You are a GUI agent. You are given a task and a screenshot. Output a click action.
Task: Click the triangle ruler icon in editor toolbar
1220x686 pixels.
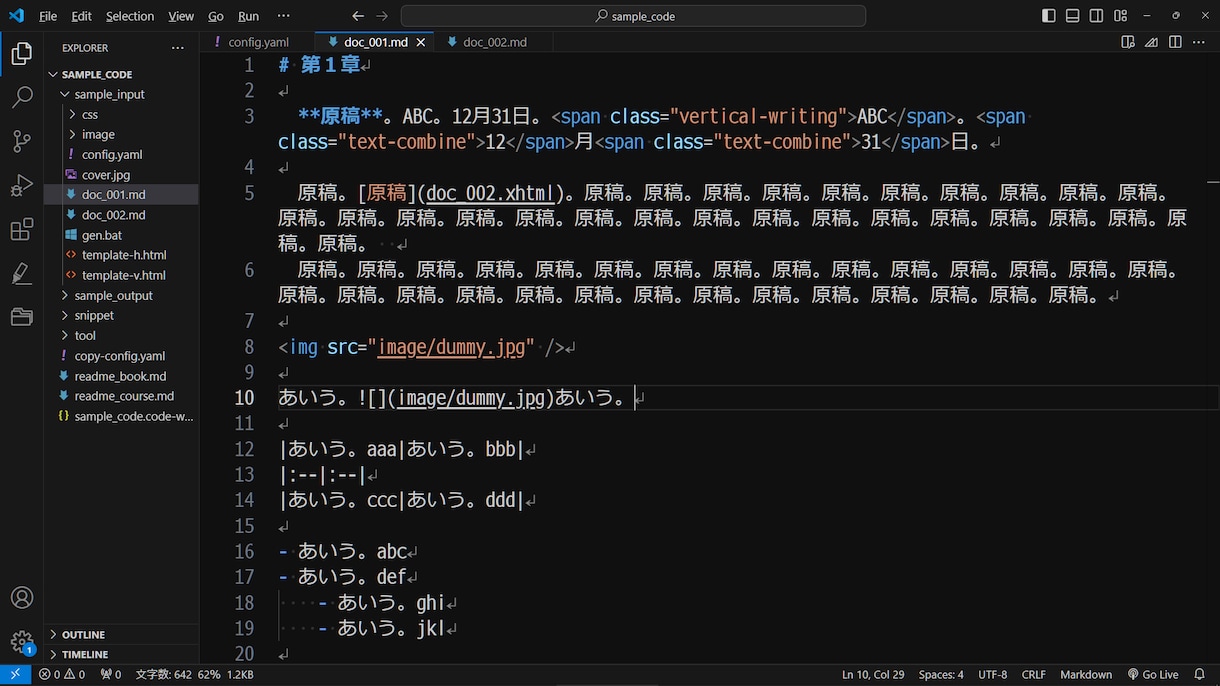(1152, 42)
